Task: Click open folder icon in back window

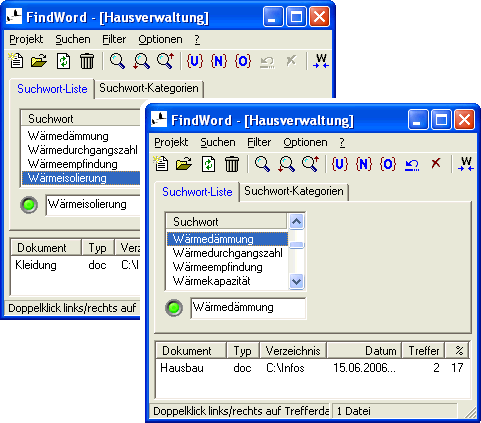Action: (x=39, y=61)
